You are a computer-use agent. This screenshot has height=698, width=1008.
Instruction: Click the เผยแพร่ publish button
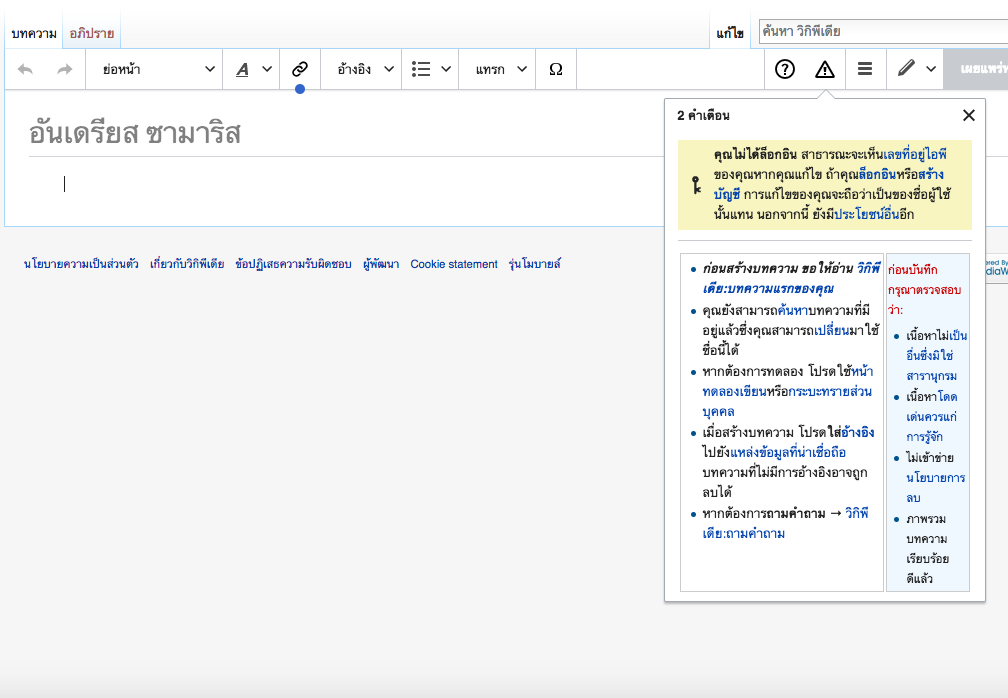coord(977,69)
